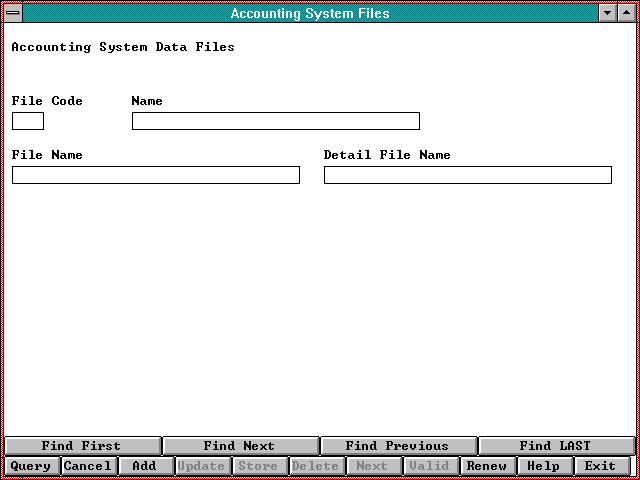This screenshot has height=480, width=640.
Task: Cancel the current operation
Action: (x=88, y=466)
